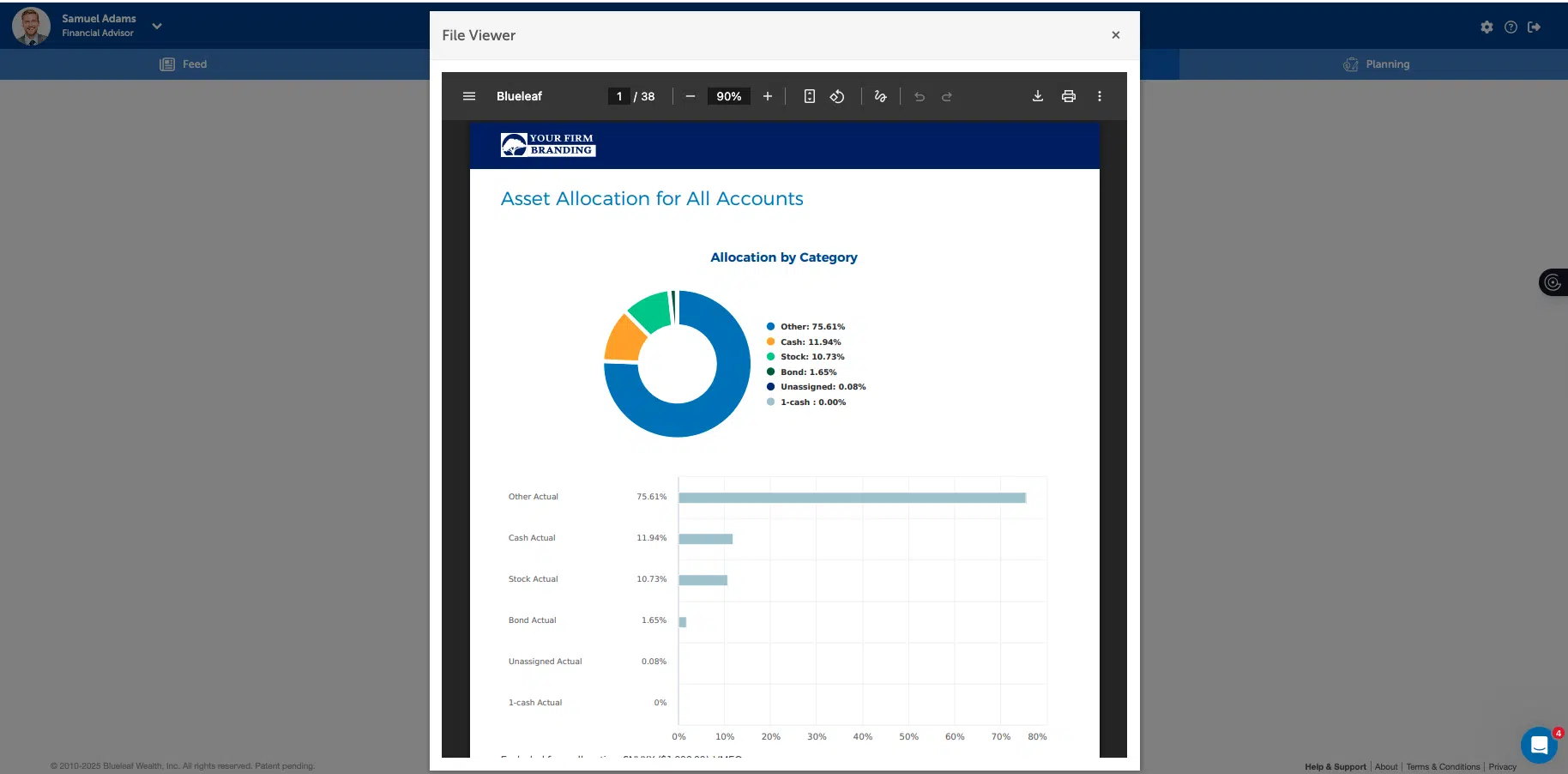This screenshot has width=1568, height=774.
Task: Open the Terms & Conditions link
Action: pyautogui.click(x=1443, y=766)
